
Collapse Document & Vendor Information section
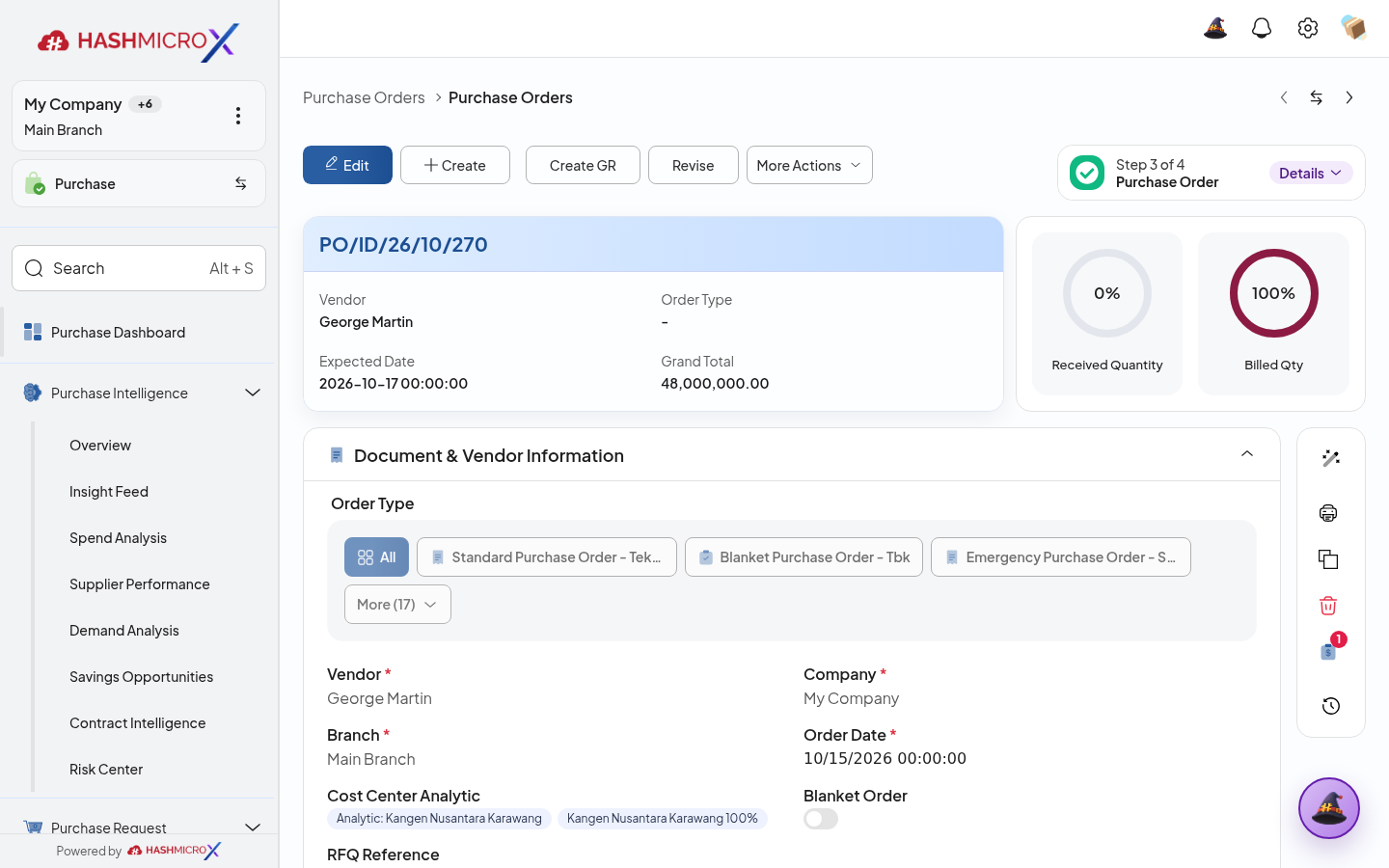coord(1247,454)
